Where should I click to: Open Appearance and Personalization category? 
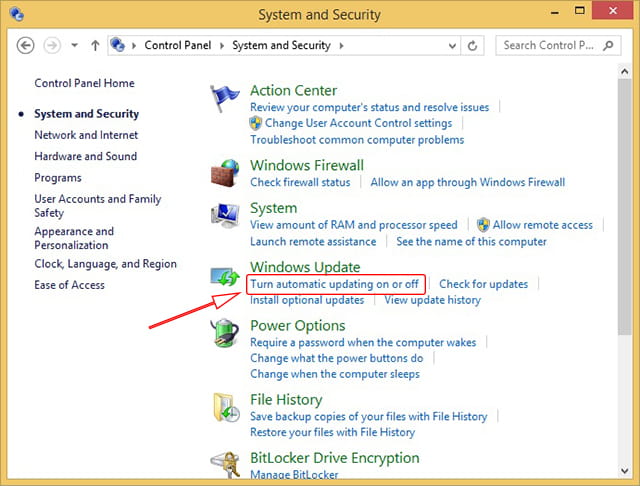tap(74, 238)
